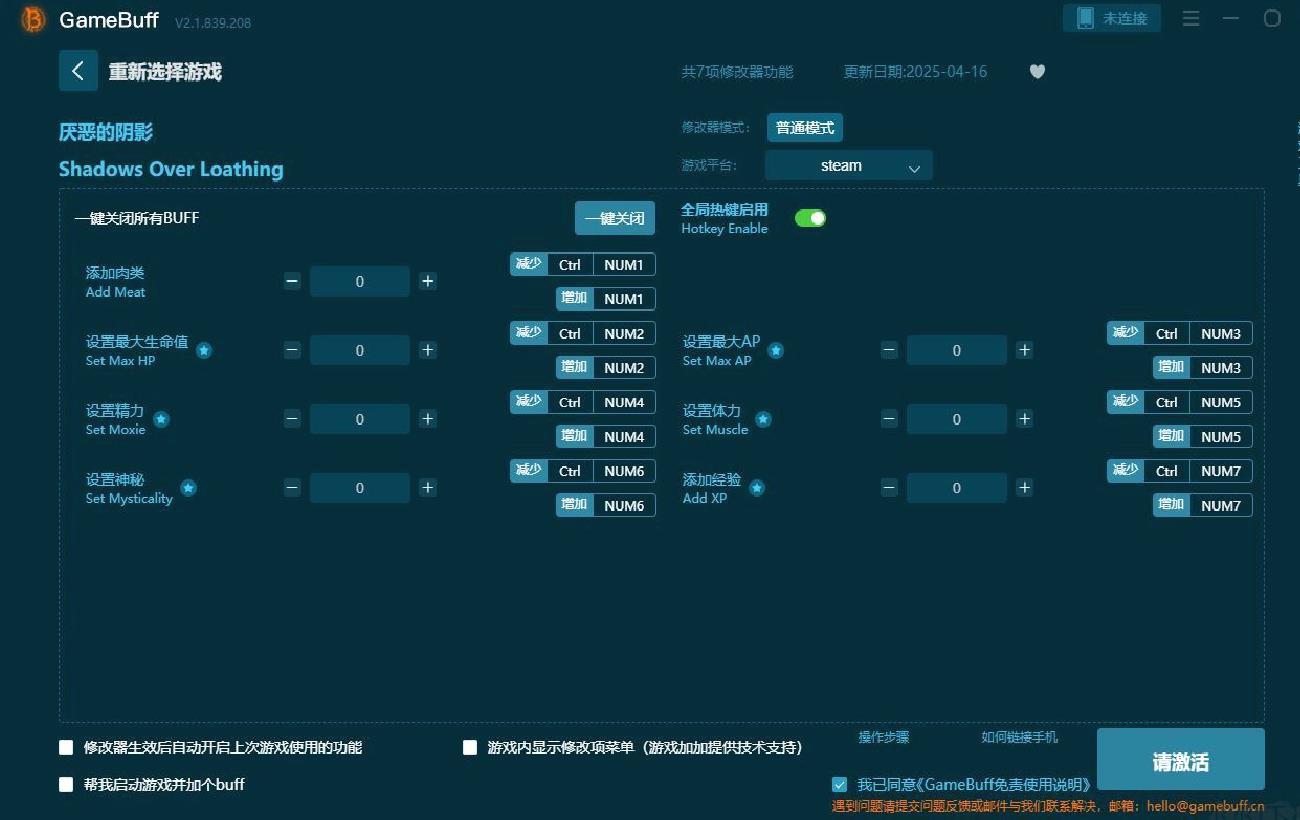Open the steam platform dropdown
Screen dimensions: 1300x820
click(849, 166)
